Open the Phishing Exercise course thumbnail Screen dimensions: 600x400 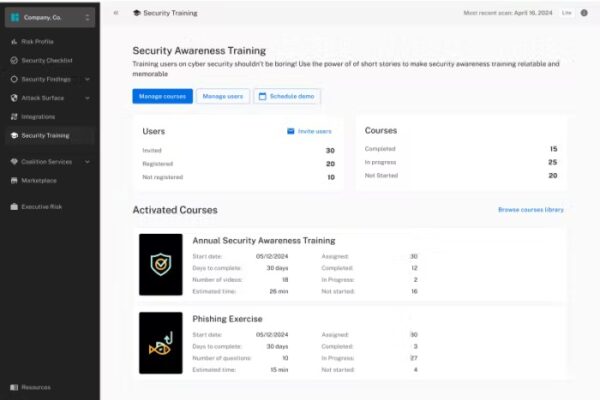pos(160,342)
